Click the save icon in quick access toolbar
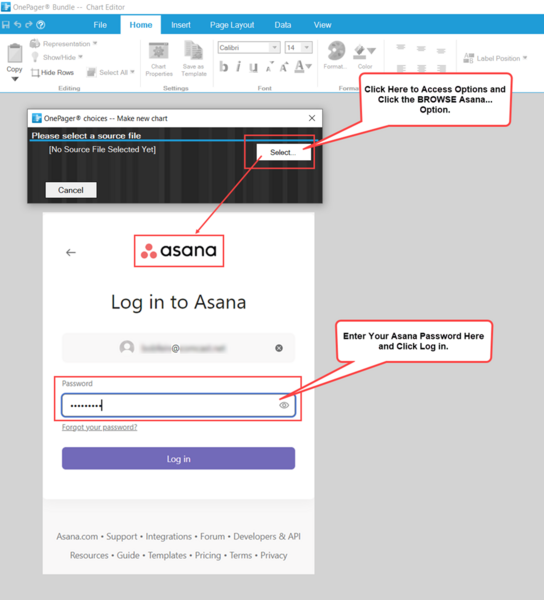This screenshot has height=600, width=544. point(6,25)
